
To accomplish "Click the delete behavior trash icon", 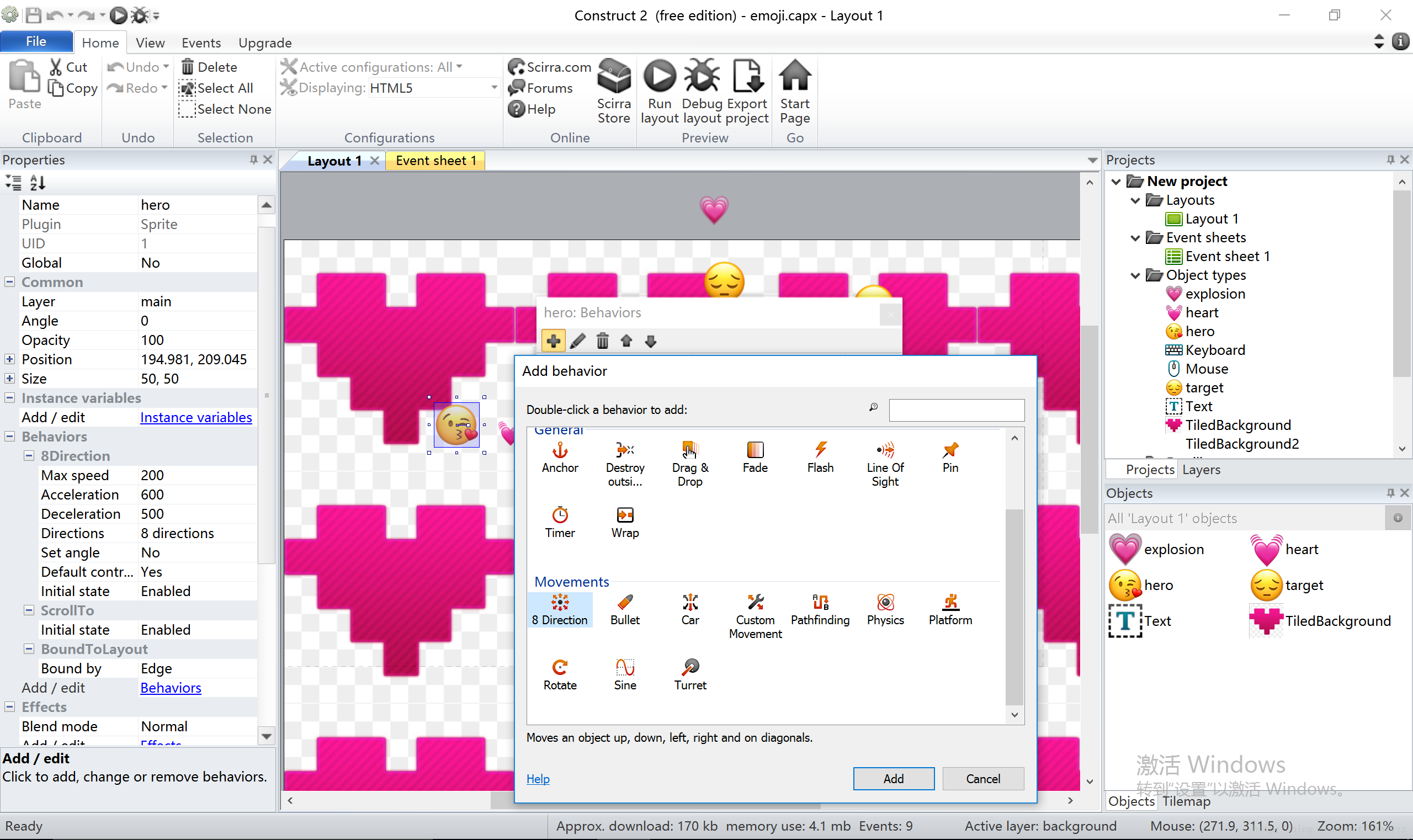I will 602,341.
